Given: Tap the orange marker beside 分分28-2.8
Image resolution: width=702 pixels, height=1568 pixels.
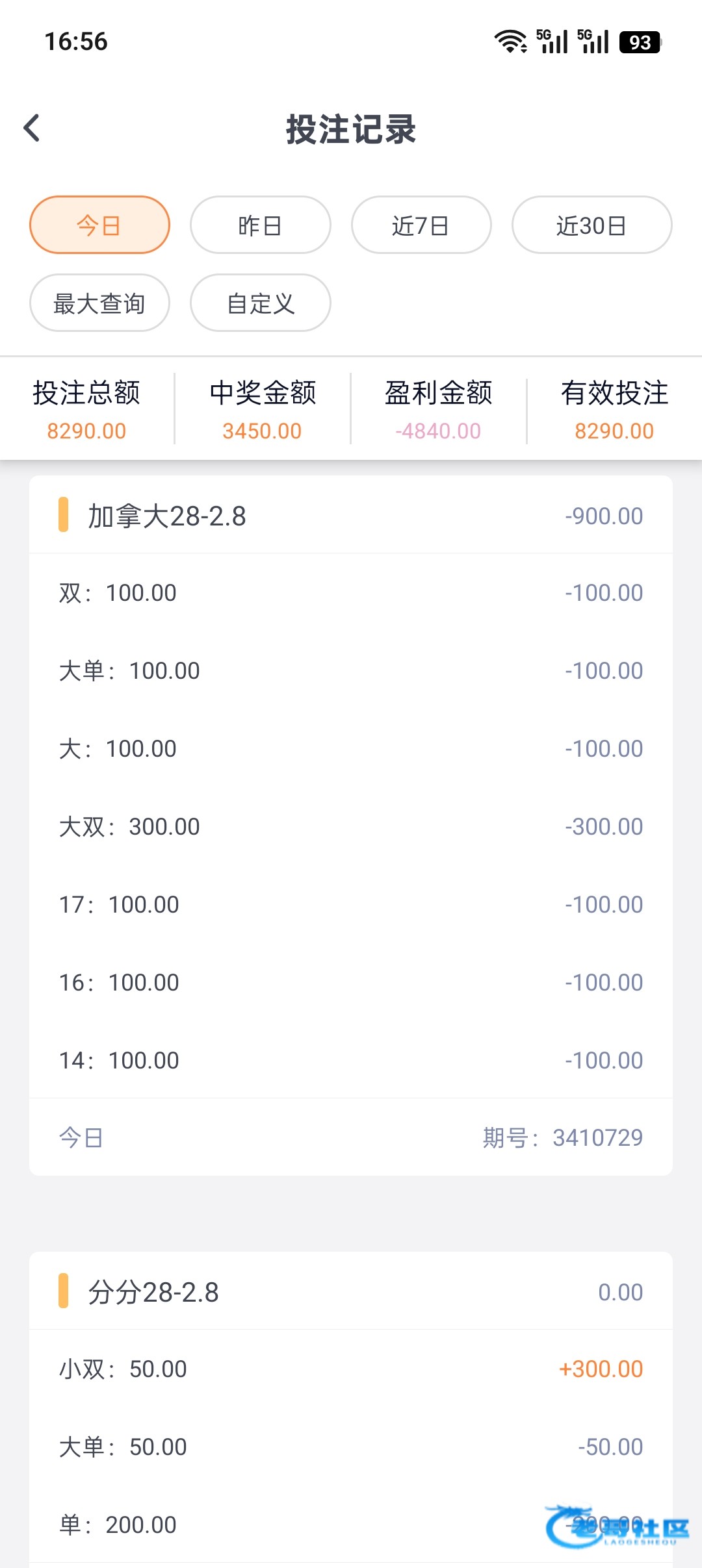Looking at the screenshot, I should (63, 1291).
